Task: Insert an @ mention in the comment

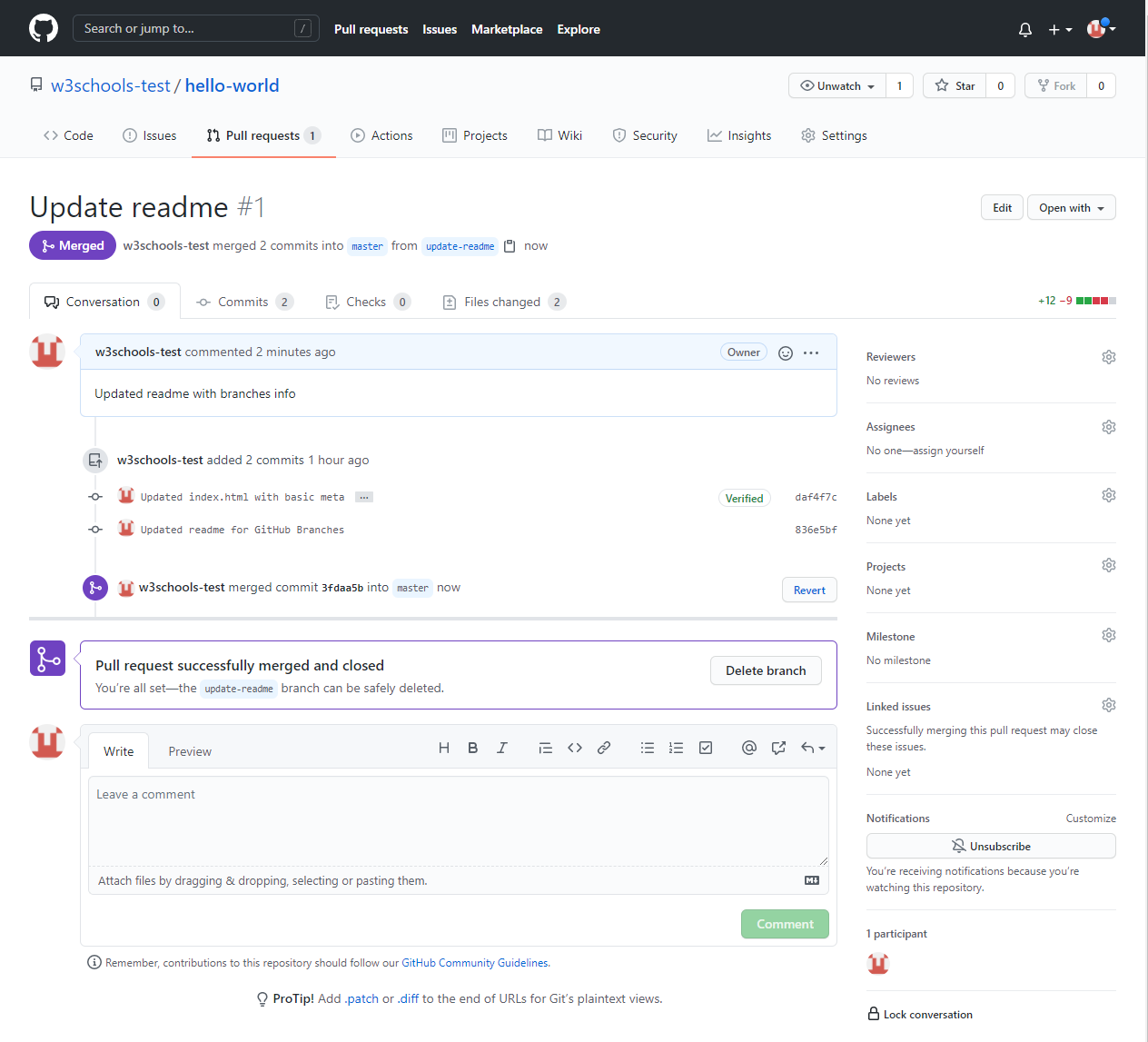Action: point(748,748)
